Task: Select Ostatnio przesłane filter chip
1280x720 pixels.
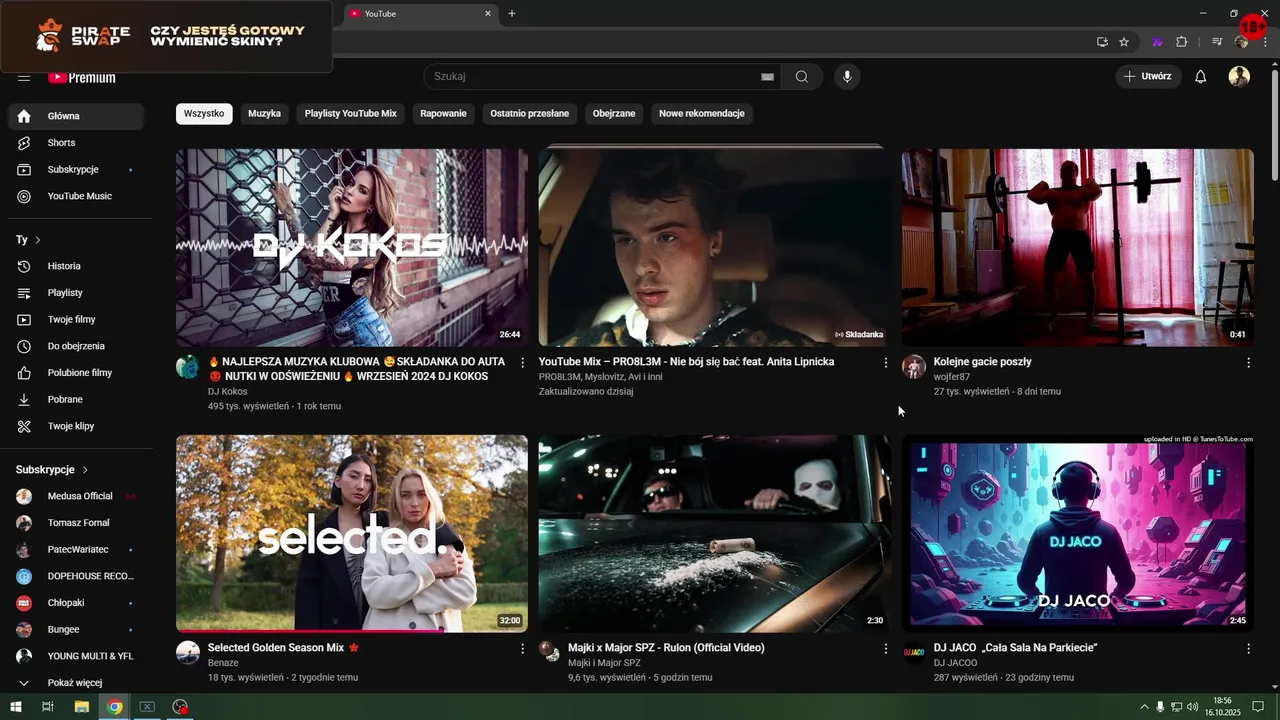Action: [530, 114]
